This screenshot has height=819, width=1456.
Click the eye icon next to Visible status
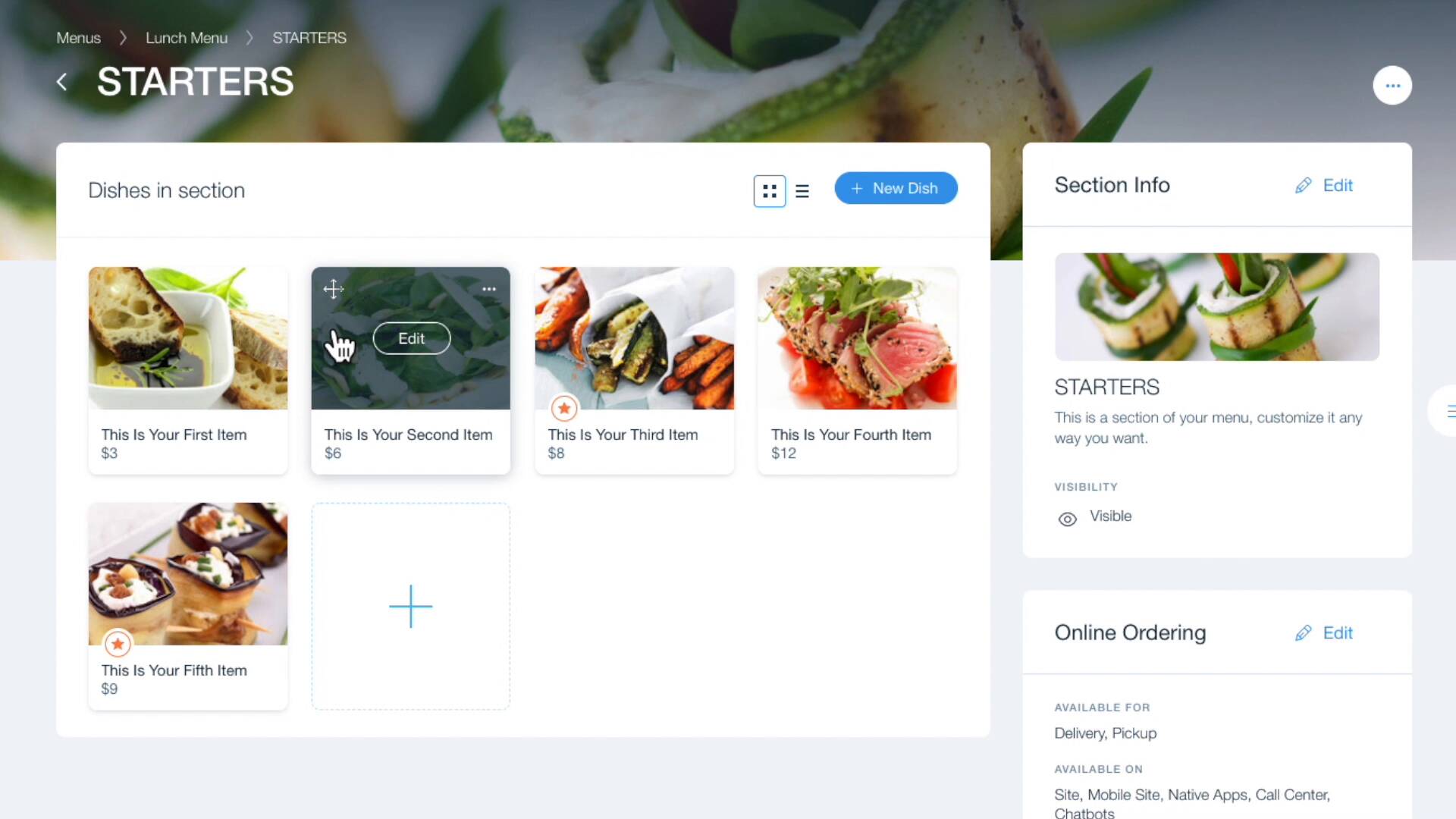point(1068,517)
